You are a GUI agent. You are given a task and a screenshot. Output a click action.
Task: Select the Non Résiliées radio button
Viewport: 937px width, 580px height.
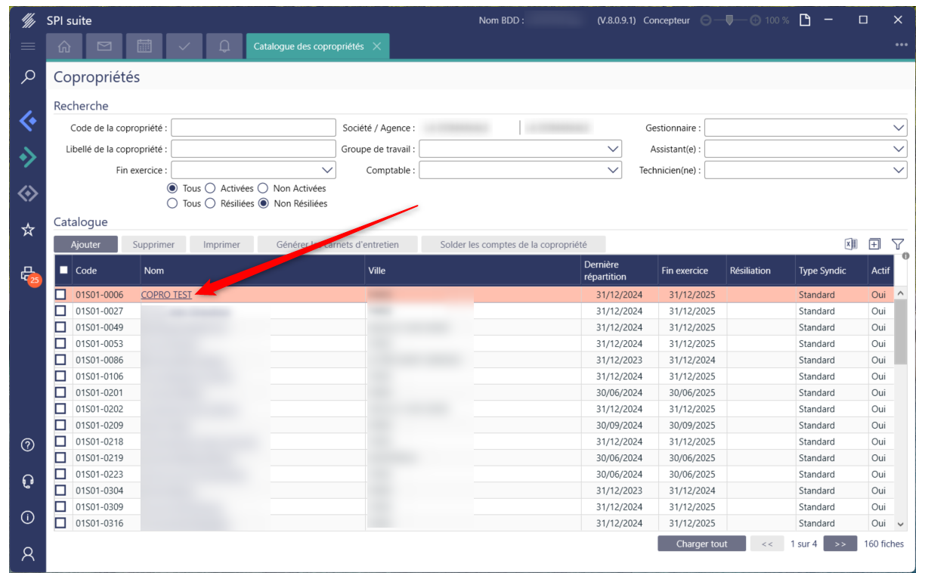(264, 204)
